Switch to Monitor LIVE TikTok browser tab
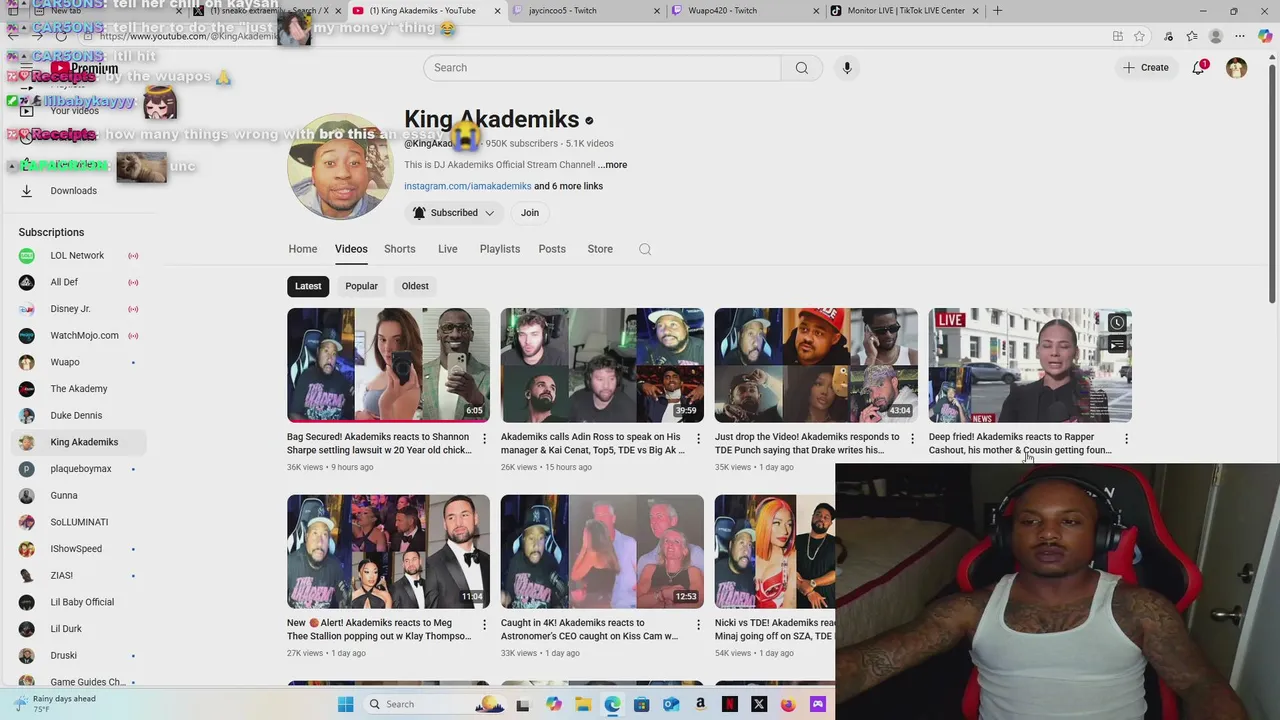The image size is (1280, 720). click(905, 11)
